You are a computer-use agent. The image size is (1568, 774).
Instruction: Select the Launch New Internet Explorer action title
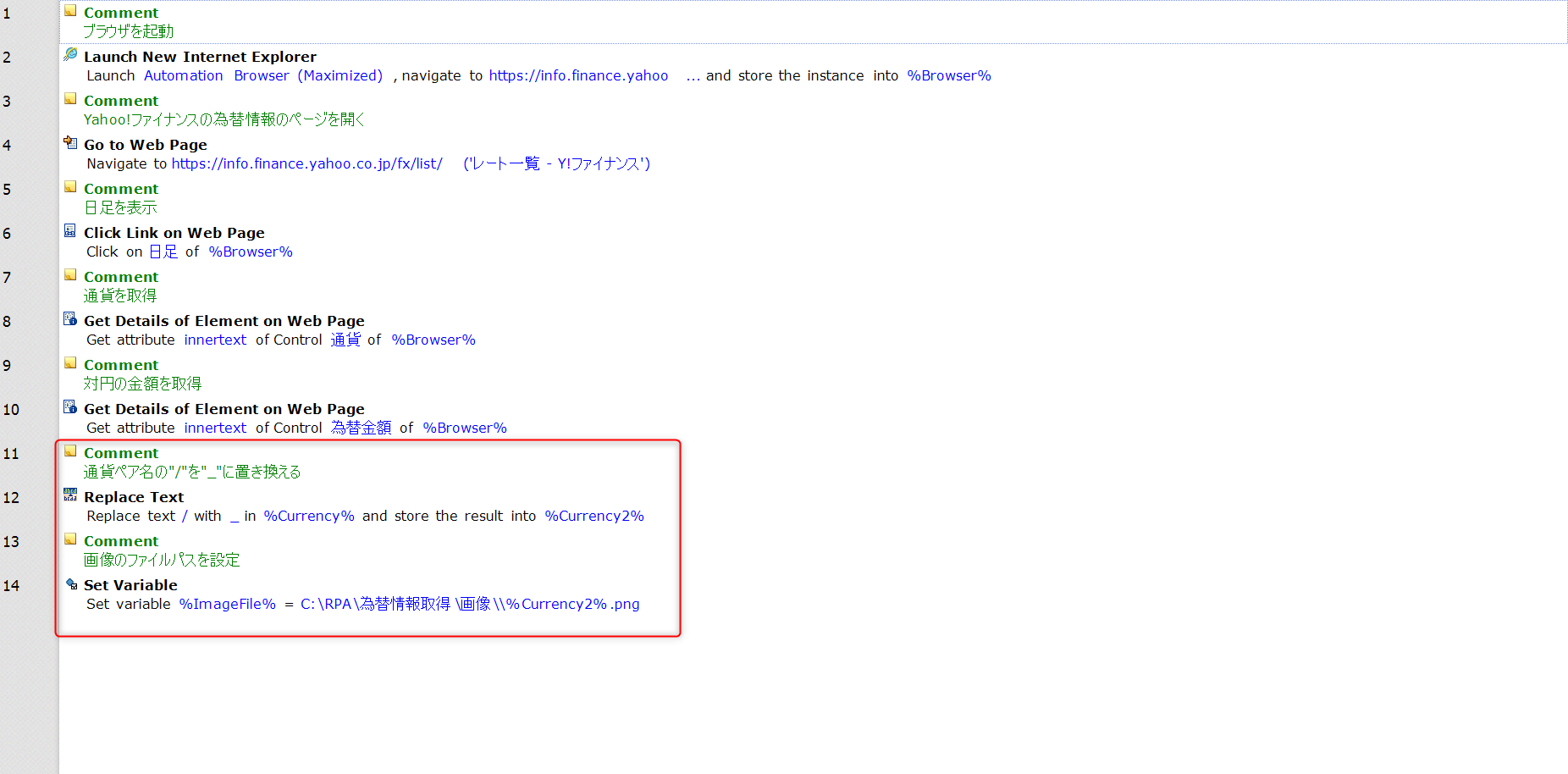(x=200, y=57)
